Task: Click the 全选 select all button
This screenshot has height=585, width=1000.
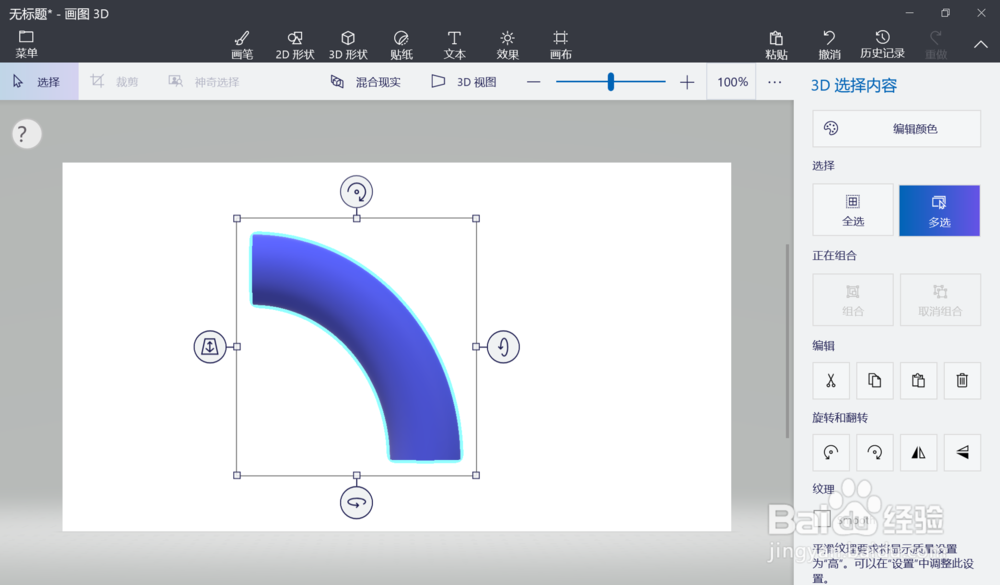Action: [853, 210]
